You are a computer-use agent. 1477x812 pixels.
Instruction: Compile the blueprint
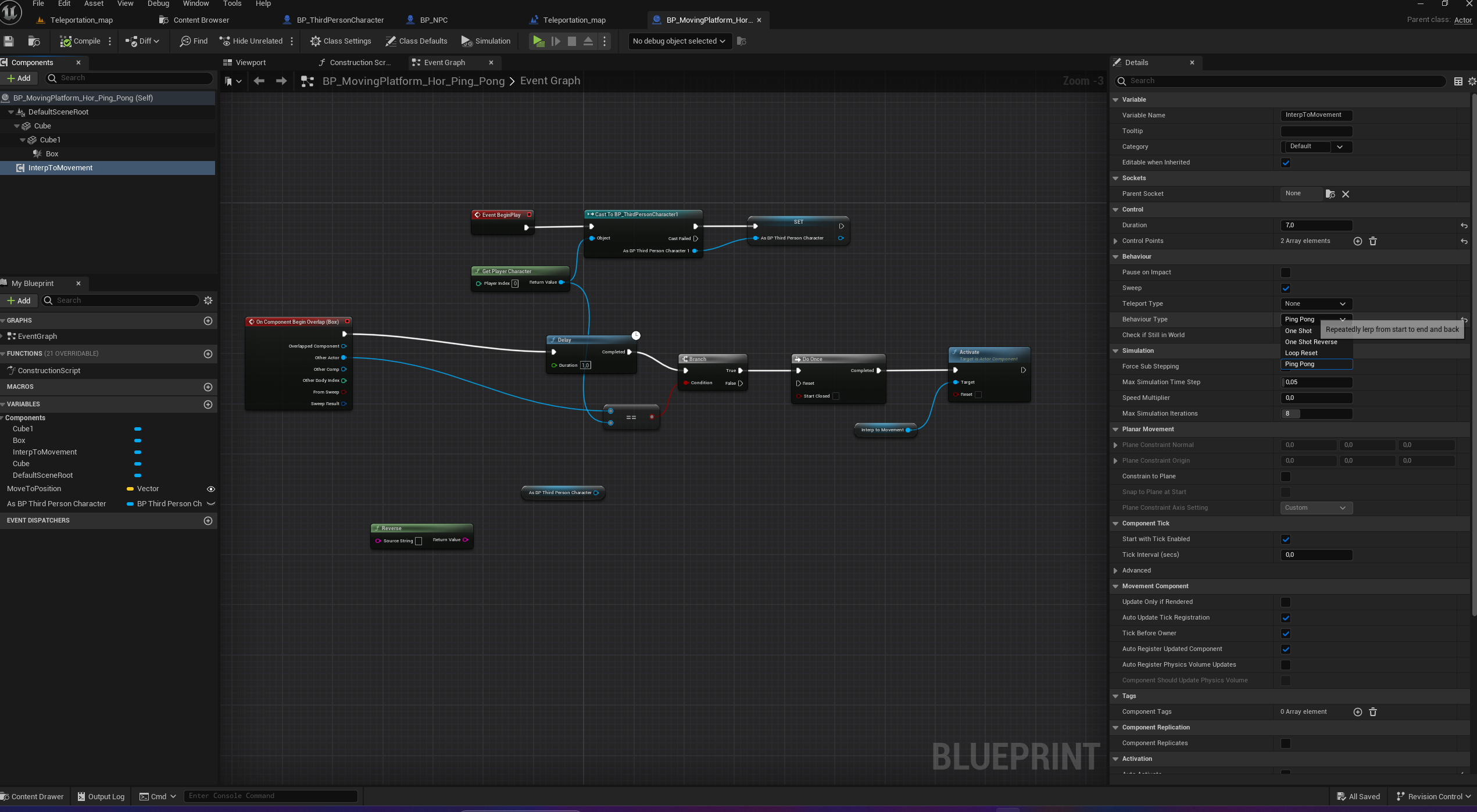[x=81, y=41]
